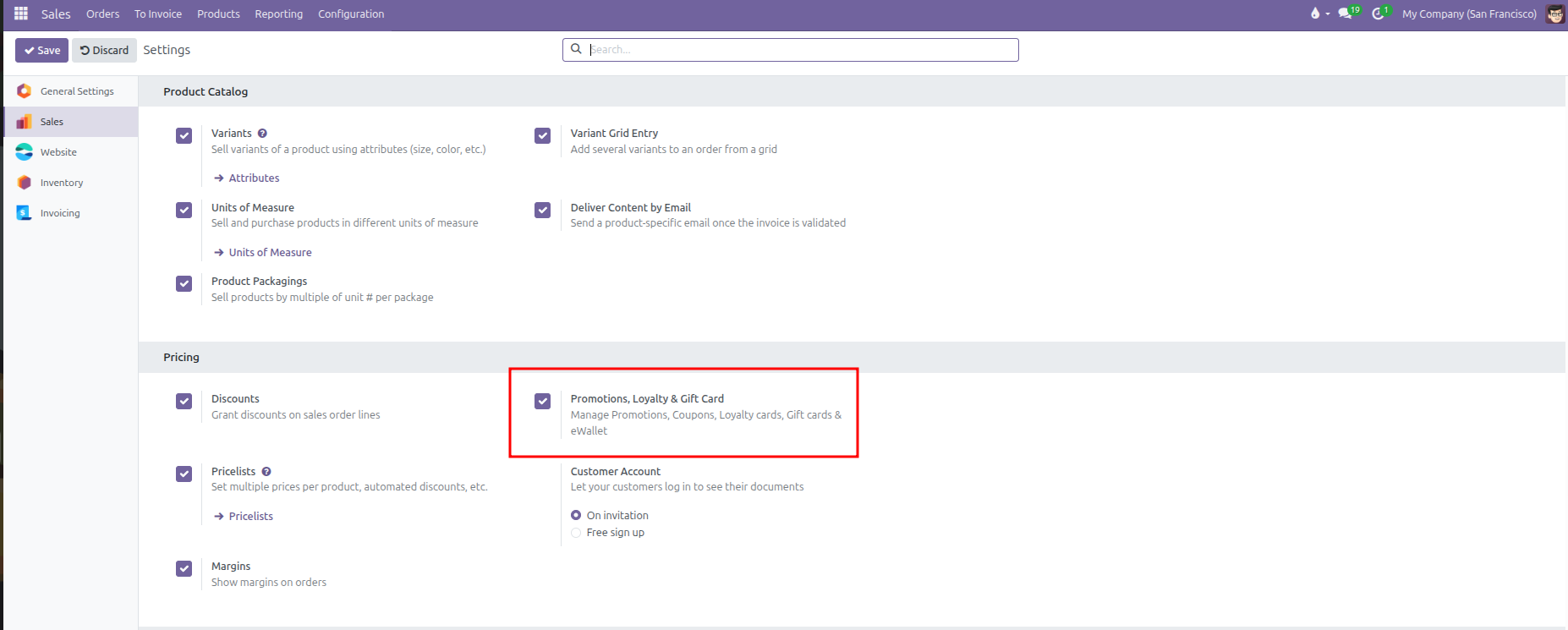Open the apps grid menu icon
Screen dimensions: 1568x630
(21, 14)
